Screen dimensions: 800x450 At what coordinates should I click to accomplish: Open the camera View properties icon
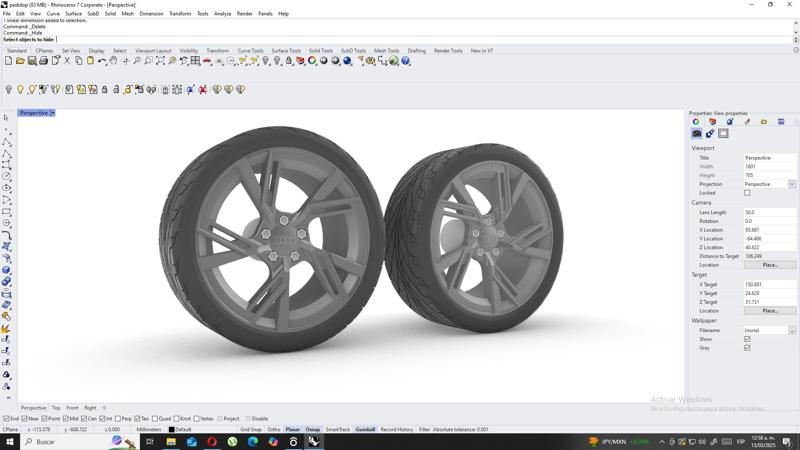pos(697,133)
